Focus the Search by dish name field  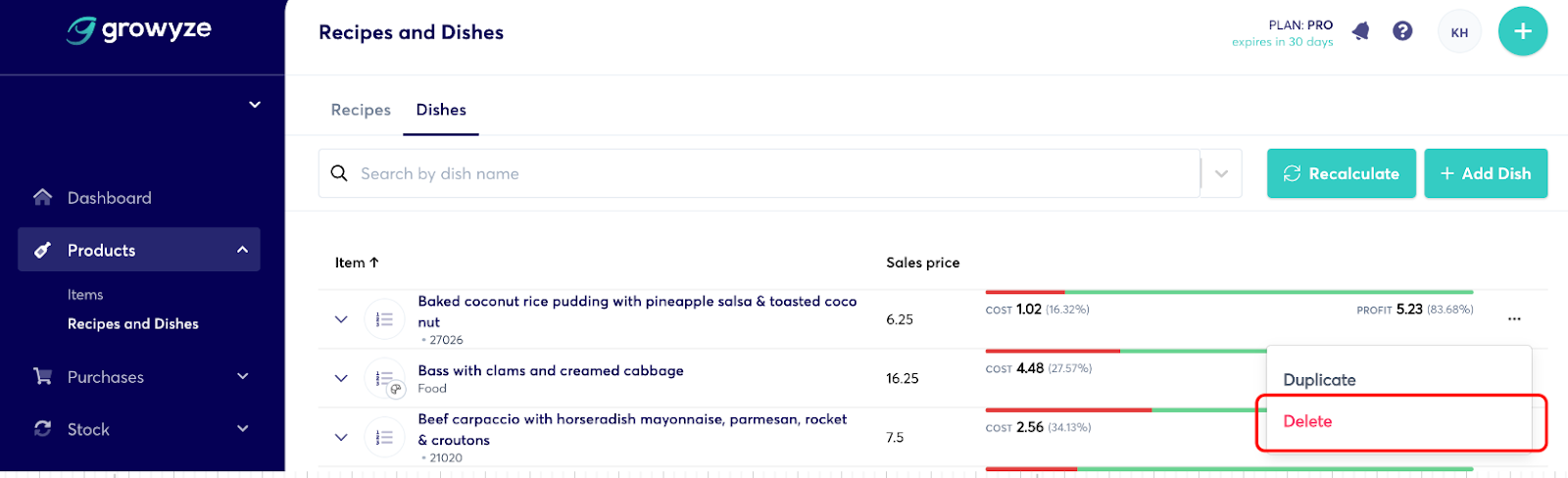click(759, 173)
